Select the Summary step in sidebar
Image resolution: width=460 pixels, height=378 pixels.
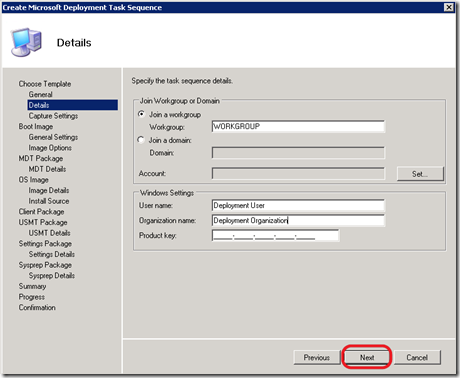coord(32,286)
